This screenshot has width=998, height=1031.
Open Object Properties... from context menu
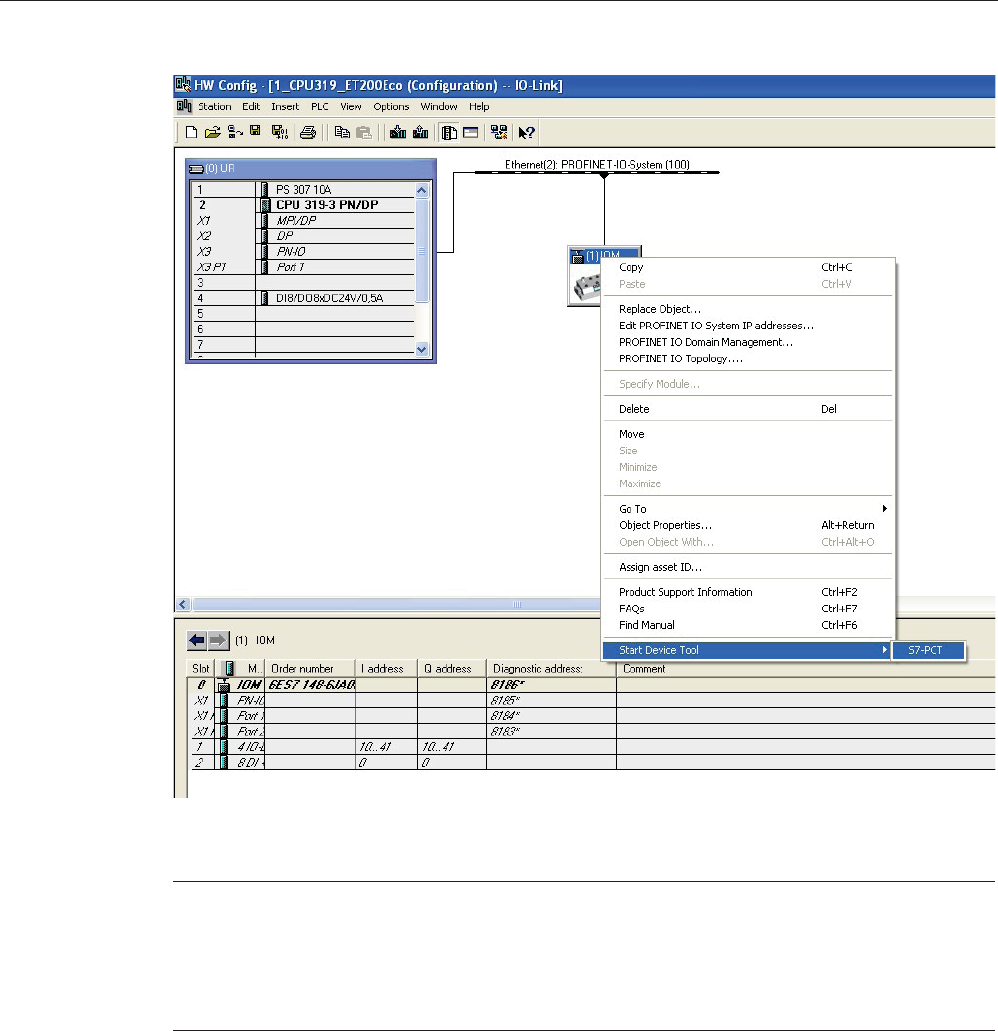[x=748, y=525]
